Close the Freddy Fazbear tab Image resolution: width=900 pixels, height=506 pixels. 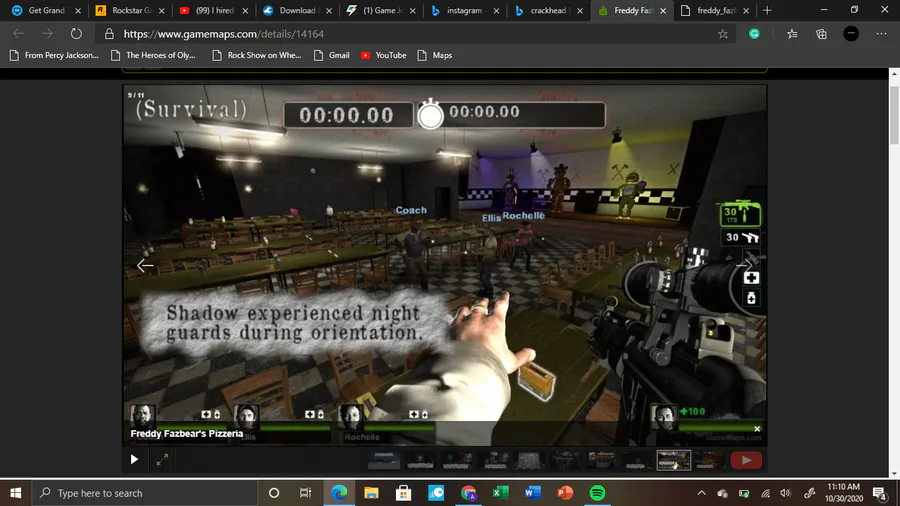pos(663,10)
